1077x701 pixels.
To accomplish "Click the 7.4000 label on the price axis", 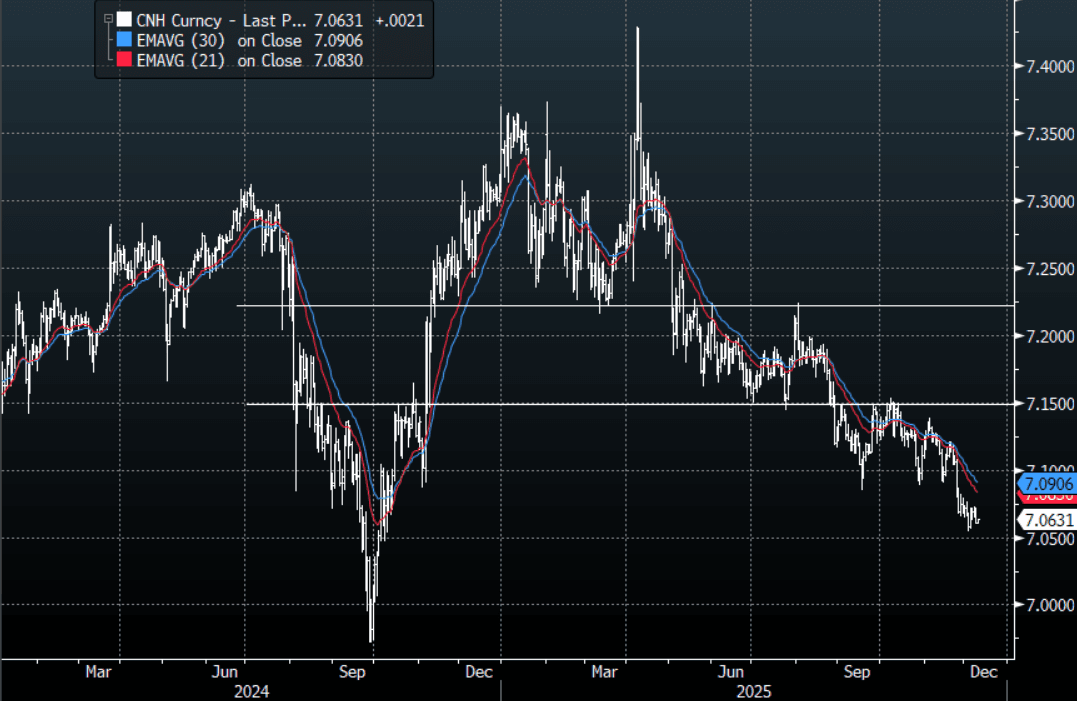I will pyautogui.click(x=1044, y=67).
